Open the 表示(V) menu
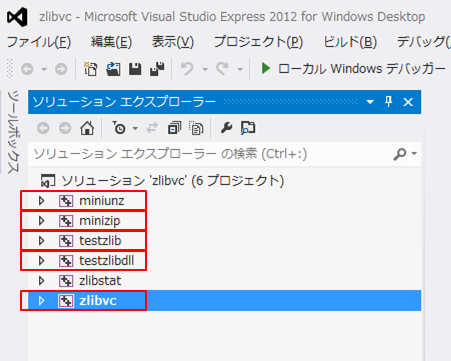The image size is (451, 361). click(173, 42)
